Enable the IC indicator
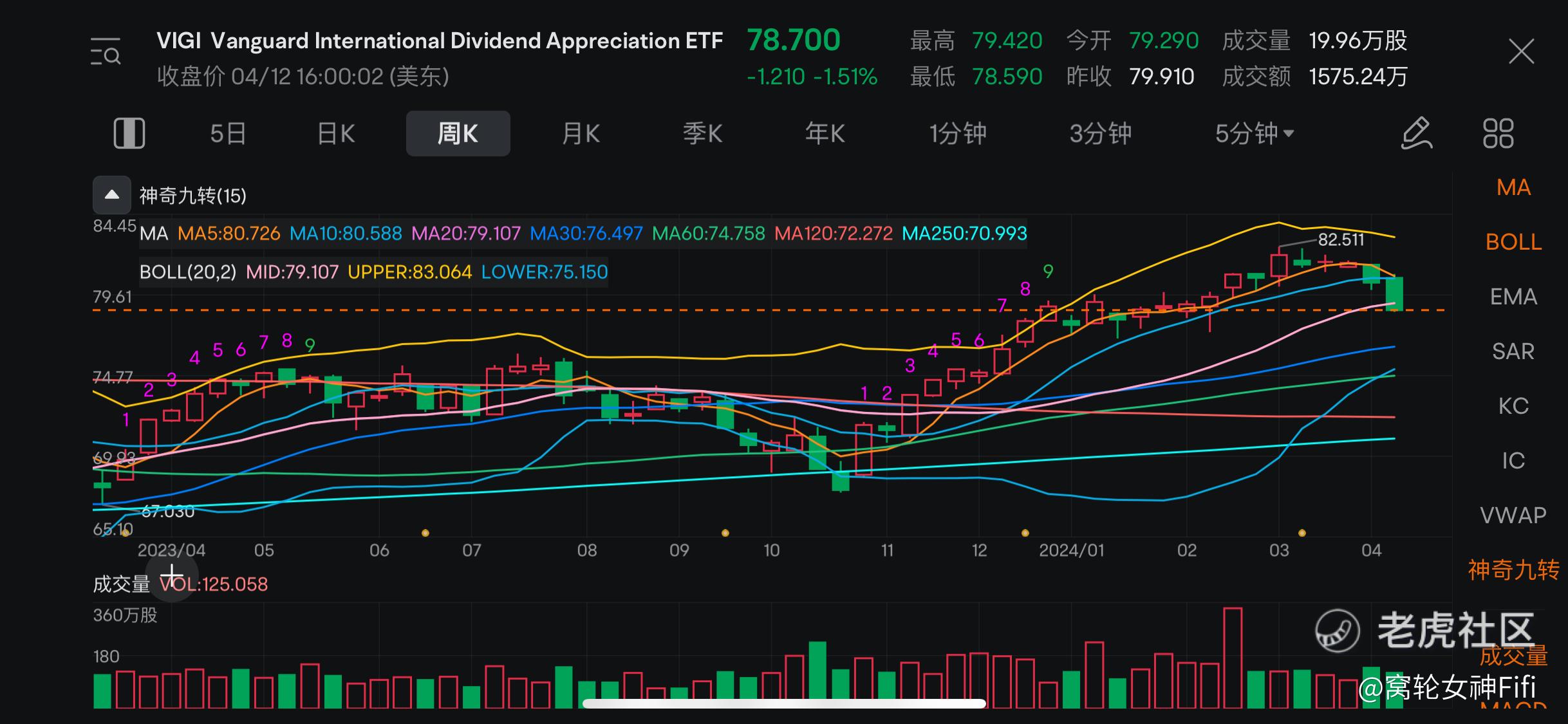The width and height of the screenshot is (1568, 724). point(1513,461)
